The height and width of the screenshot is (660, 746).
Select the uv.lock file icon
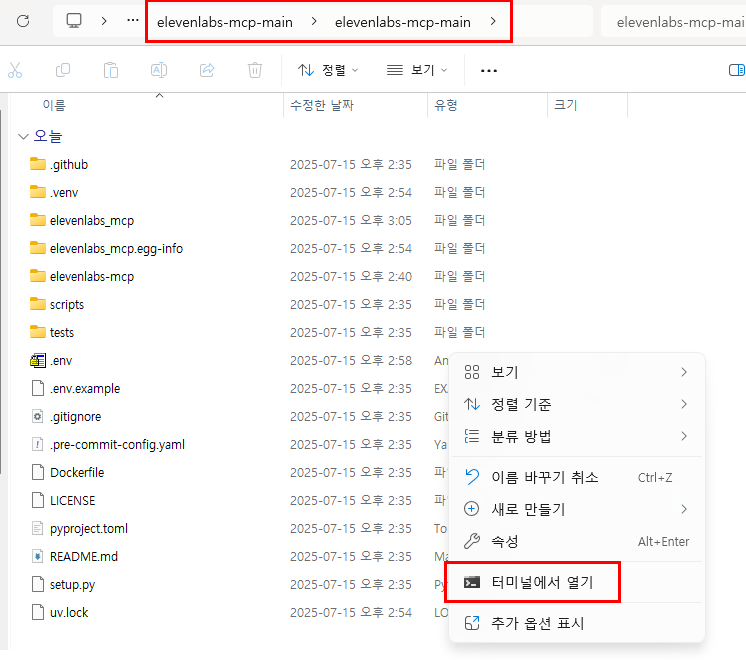click(x=38, y=612)
